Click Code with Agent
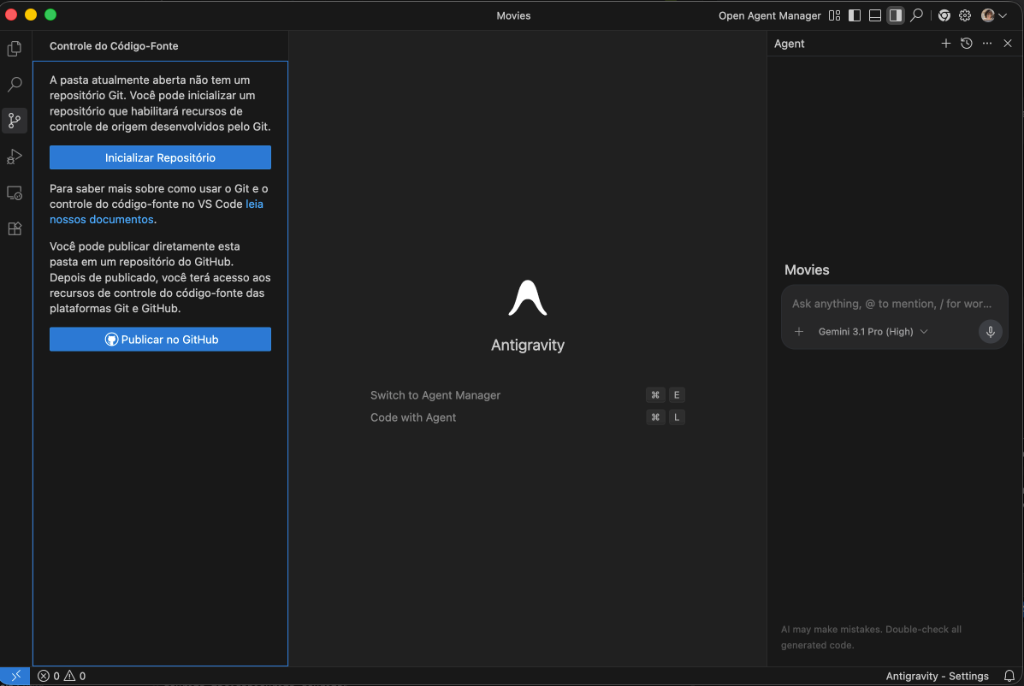 (413, 417)
